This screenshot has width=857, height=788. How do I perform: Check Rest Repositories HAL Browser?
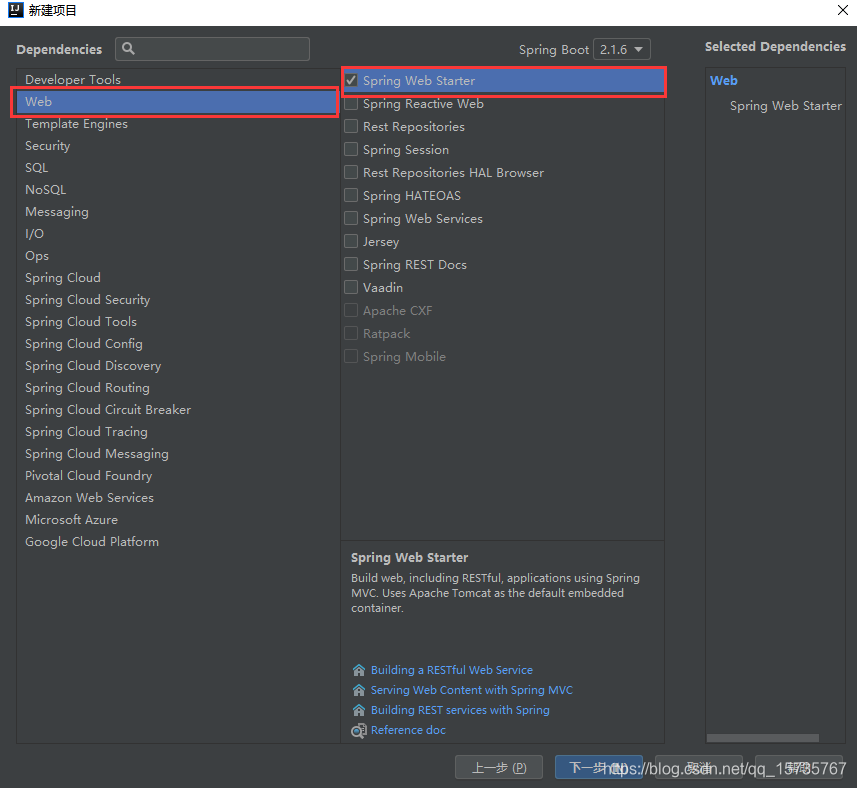[351, 172]
